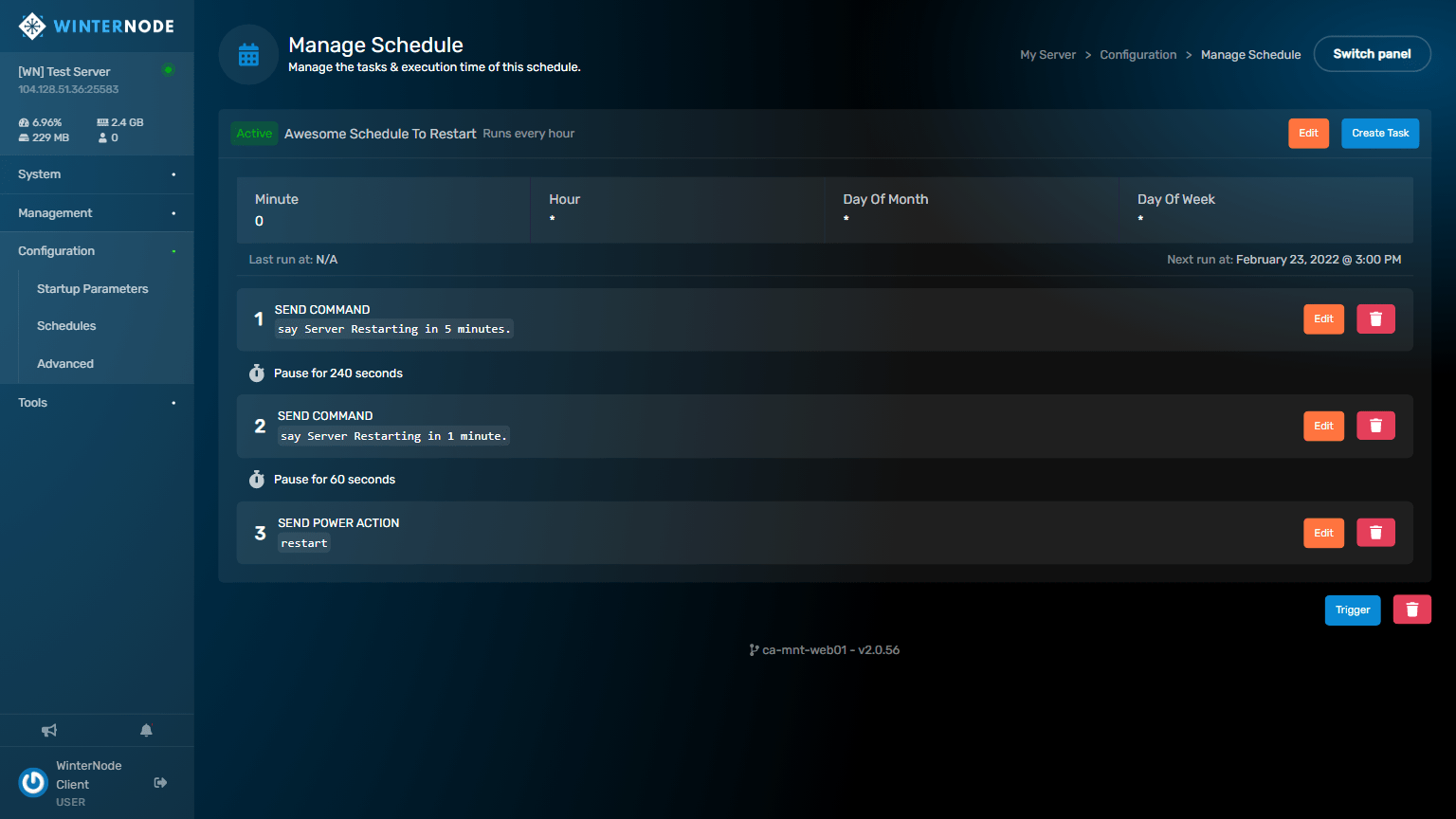Open Startup Parameters in sidebar
The height and width of the screenshot is (819, 1456).
click(93, 289)
